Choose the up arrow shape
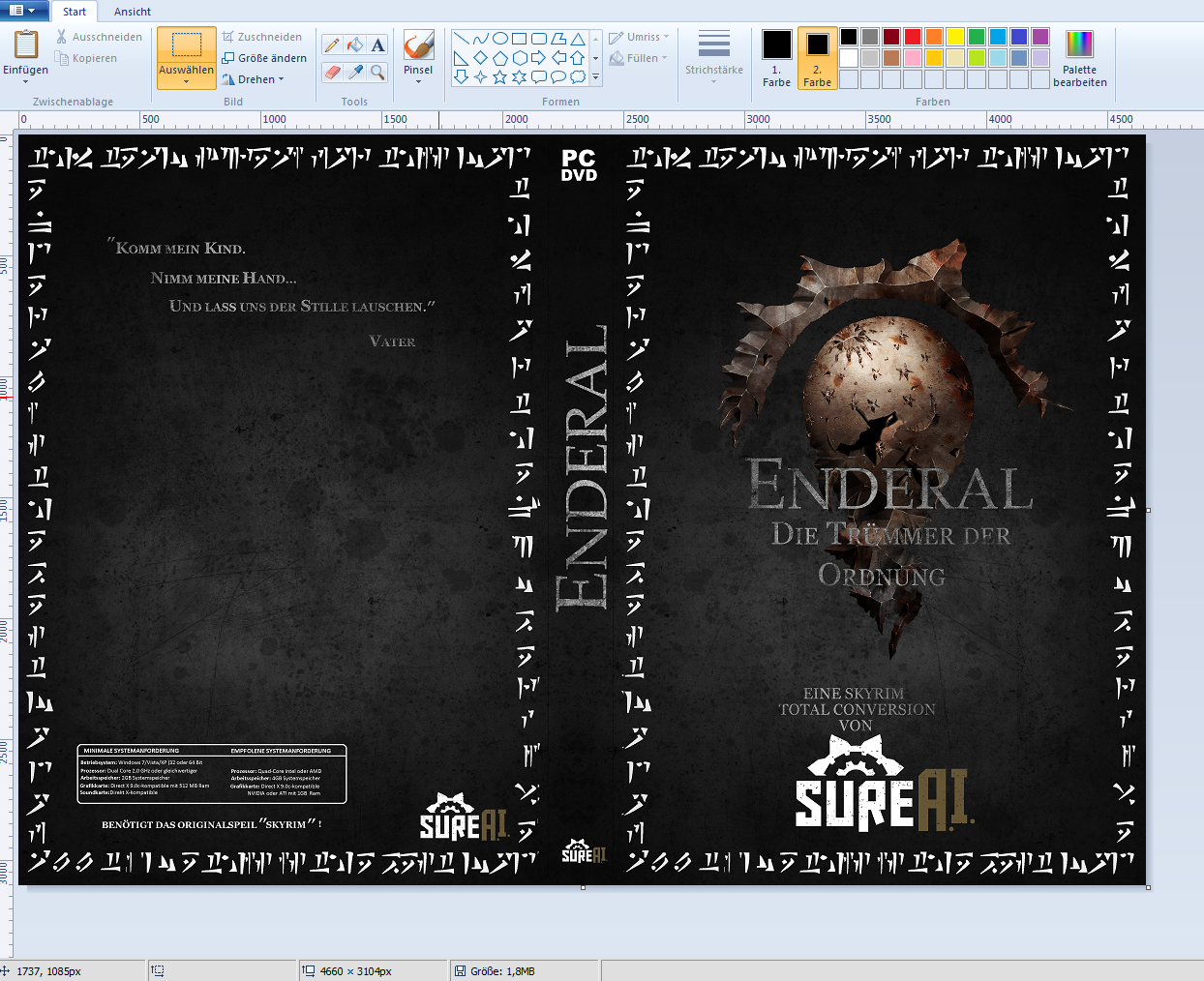 (x=578, y=58)
